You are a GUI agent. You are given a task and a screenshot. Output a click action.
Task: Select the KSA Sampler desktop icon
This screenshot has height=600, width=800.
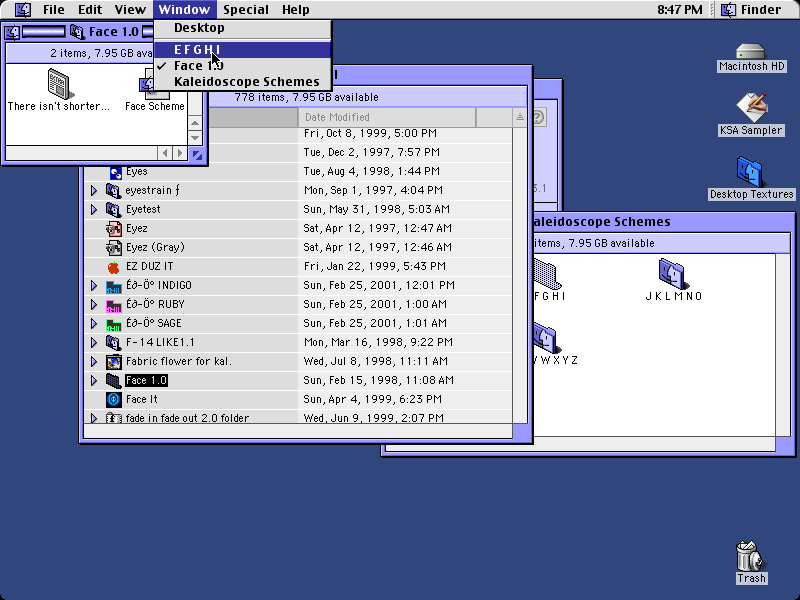pyautogui.click(x=752, y=107)
